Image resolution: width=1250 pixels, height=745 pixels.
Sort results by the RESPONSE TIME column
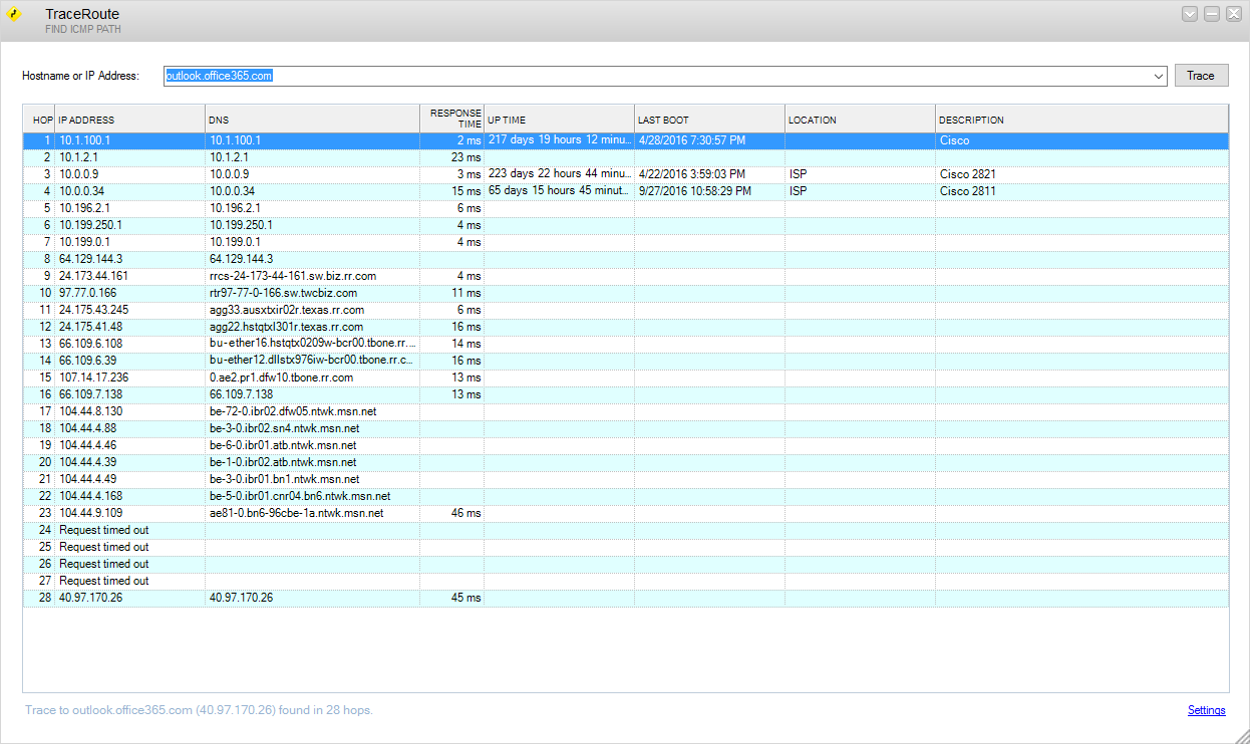point(452,117)
